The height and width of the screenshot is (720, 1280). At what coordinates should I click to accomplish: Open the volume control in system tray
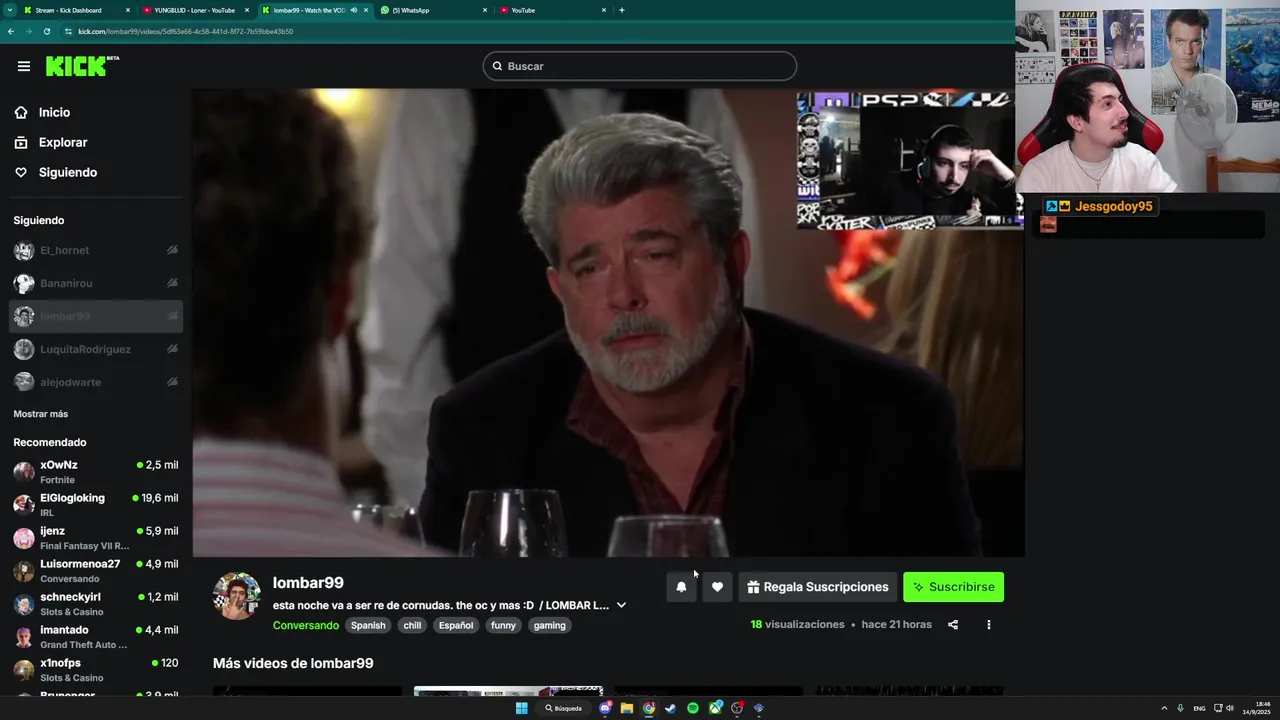click(x=1230, y=708)
